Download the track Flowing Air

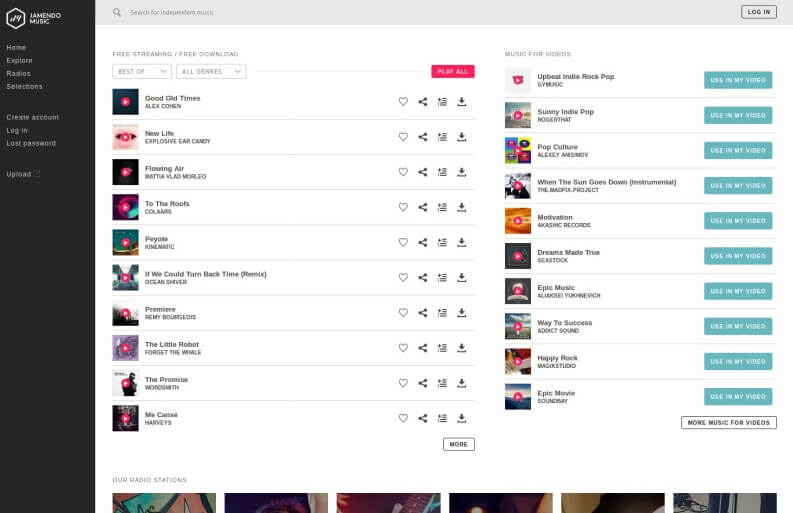[x=462, y=172]
